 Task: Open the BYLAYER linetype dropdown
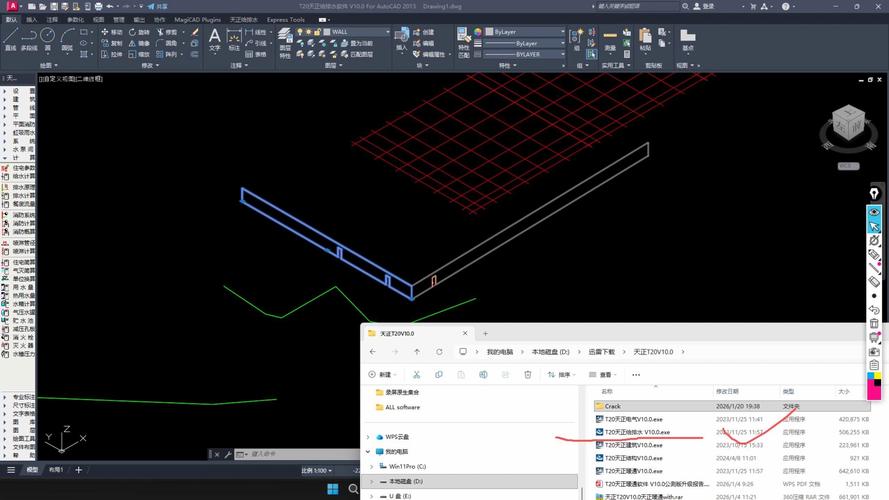pos(562,54)
